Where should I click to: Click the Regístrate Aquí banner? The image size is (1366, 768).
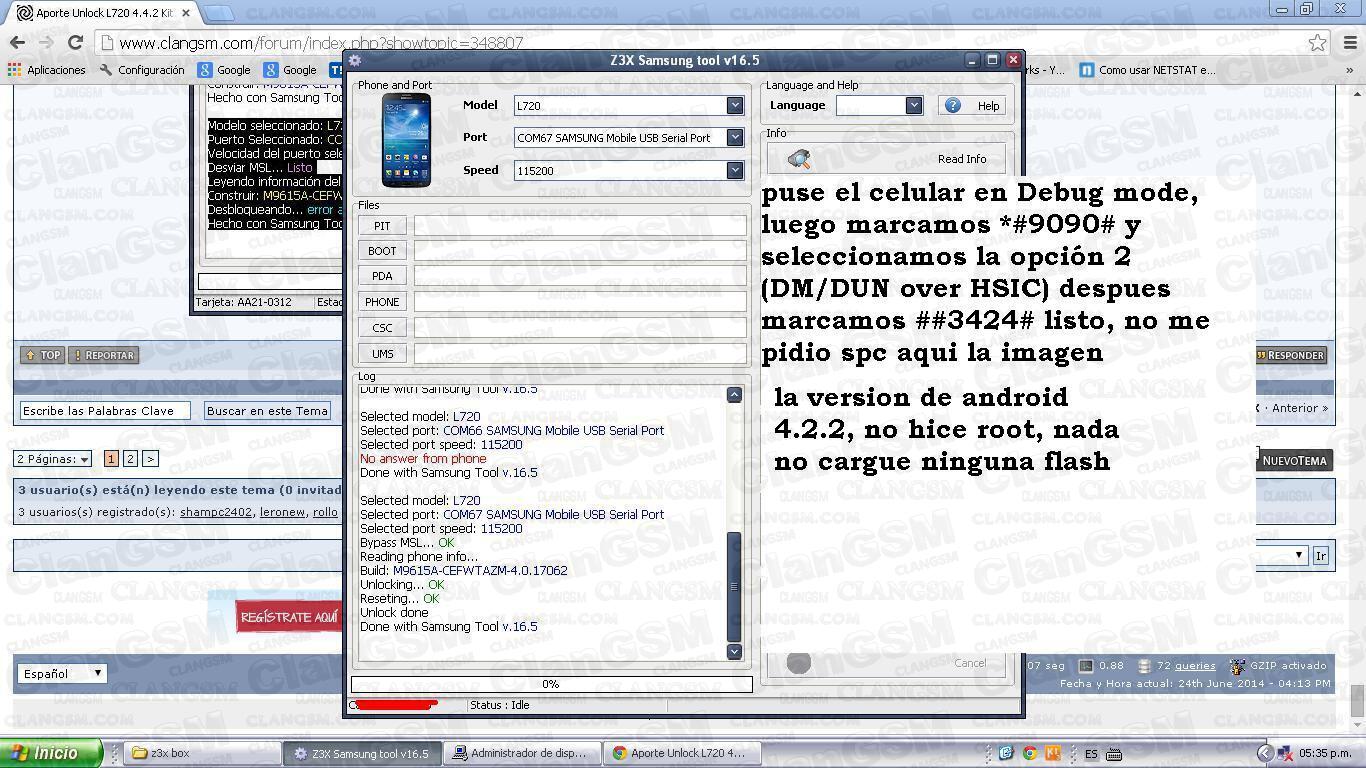click(289, 617)
